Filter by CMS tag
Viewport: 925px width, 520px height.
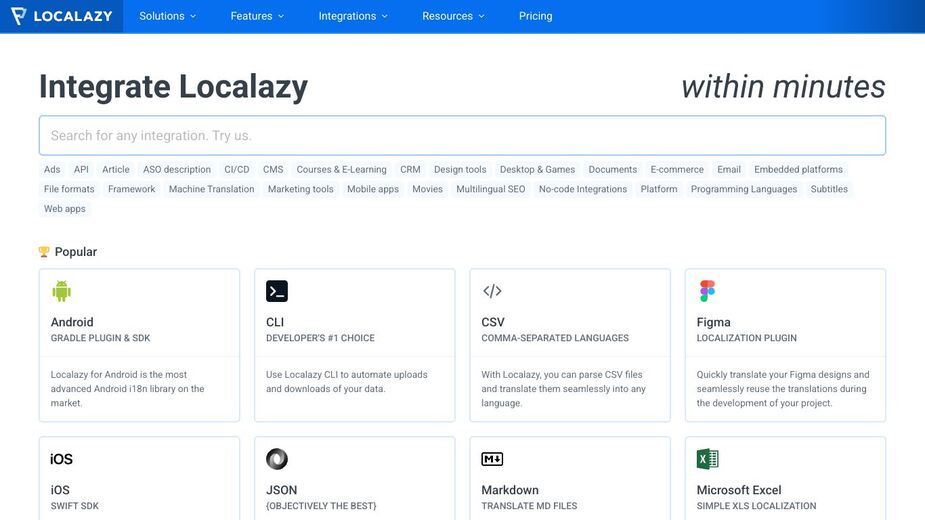(273, 169)
